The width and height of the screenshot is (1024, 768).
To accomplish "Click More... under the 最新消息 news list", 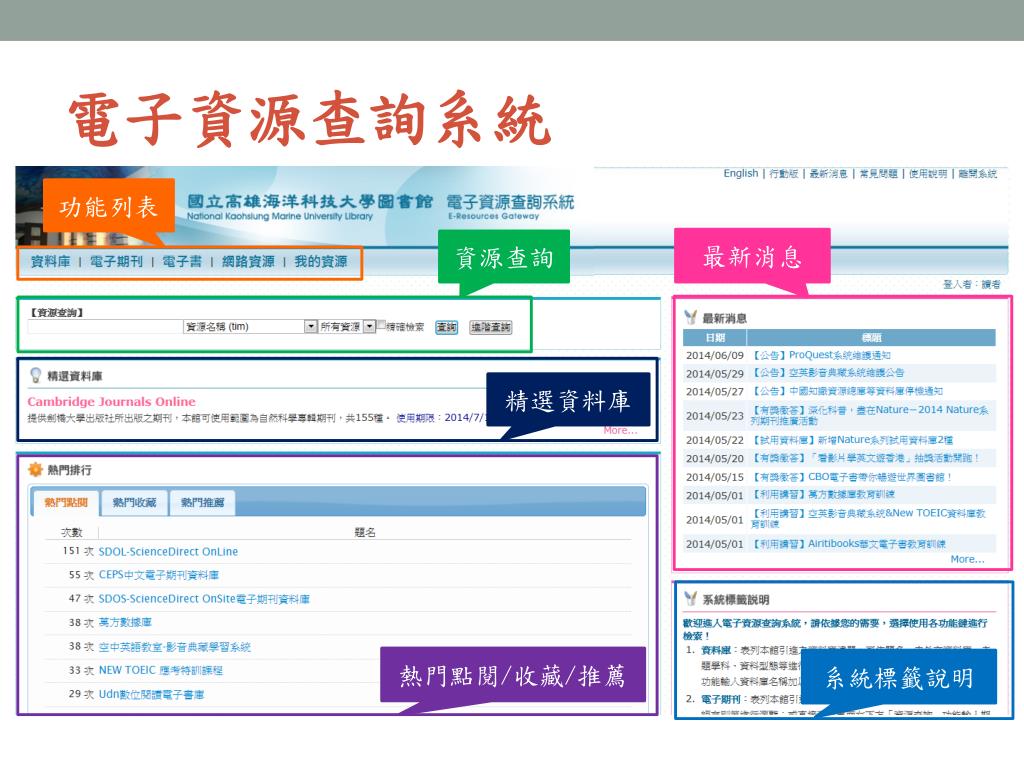I will 967,560.
